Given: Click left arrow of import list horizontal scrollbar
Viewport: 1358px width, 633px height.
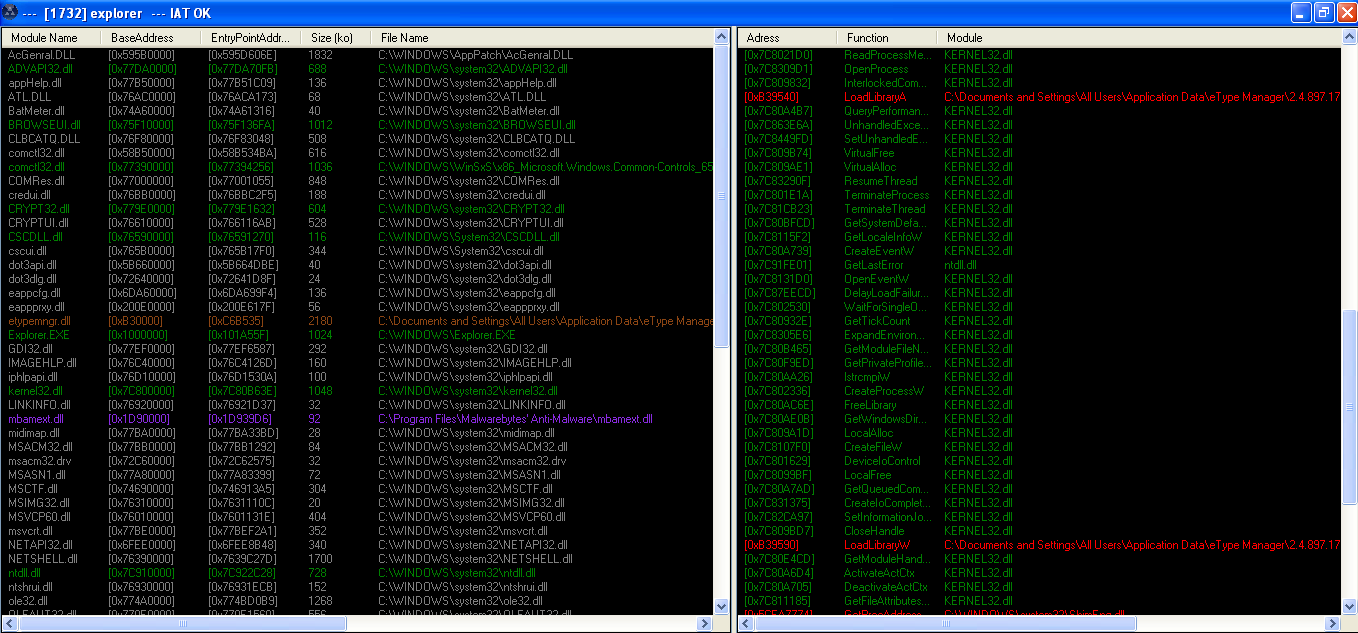Looking at the screenshot, I should [x=746, y=623].
